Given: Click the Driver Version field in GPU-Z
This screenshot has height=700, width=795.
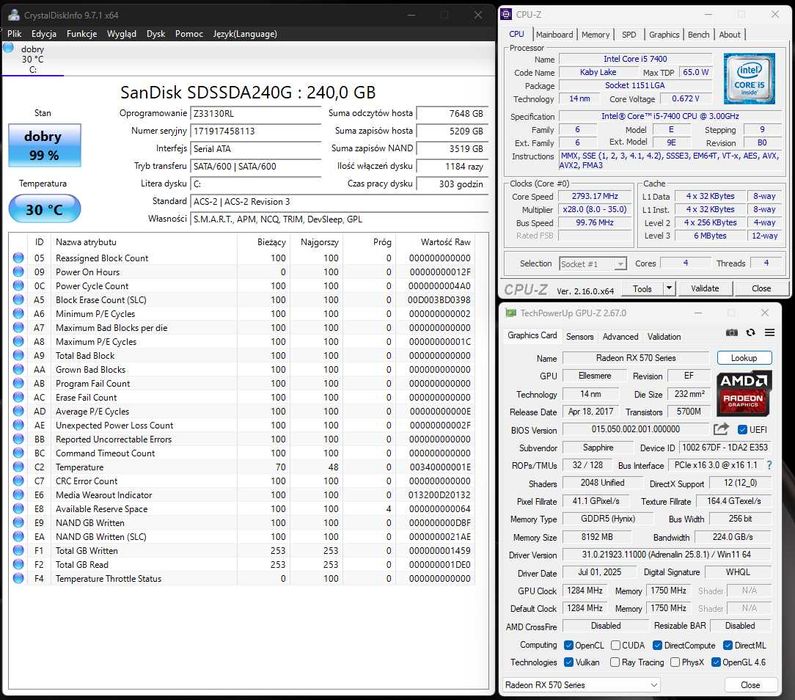Looking at the screenshot, I should pyautogui.click(x=666, y=555).
